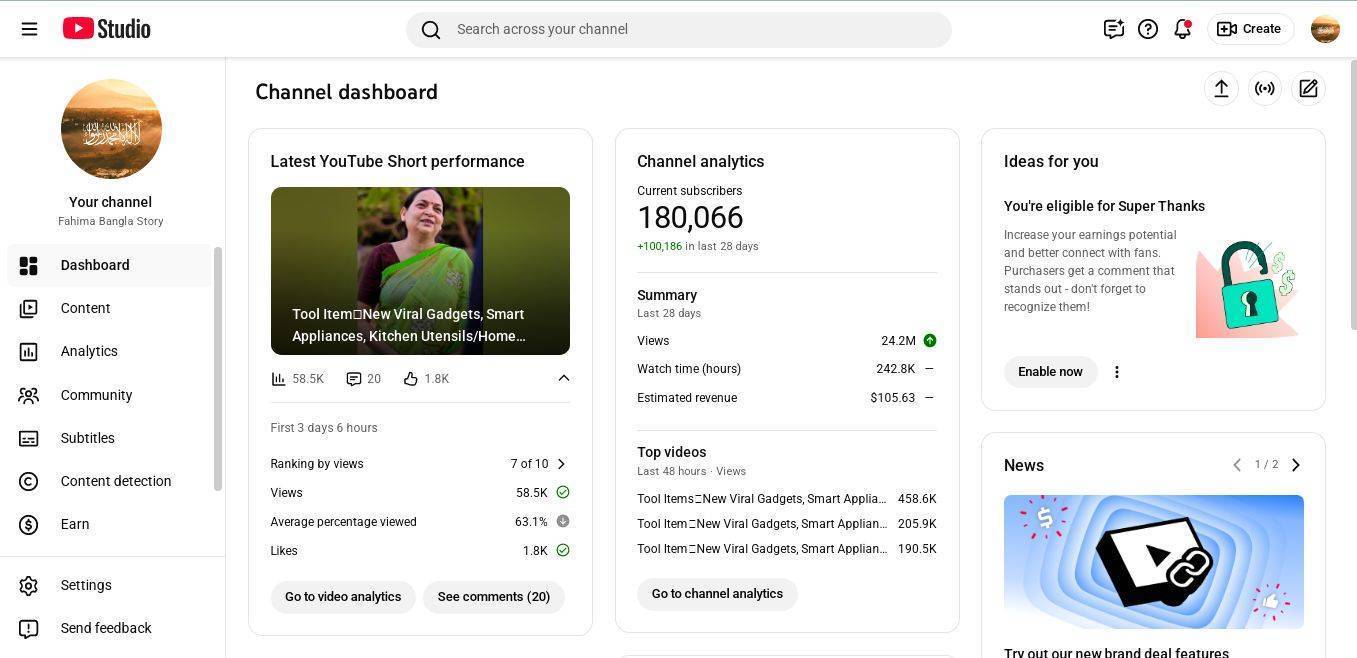The width and height of the screenshot is (1357, 658).
Task: Open Super Thanks card more options menu
Action: point(1117,372)
